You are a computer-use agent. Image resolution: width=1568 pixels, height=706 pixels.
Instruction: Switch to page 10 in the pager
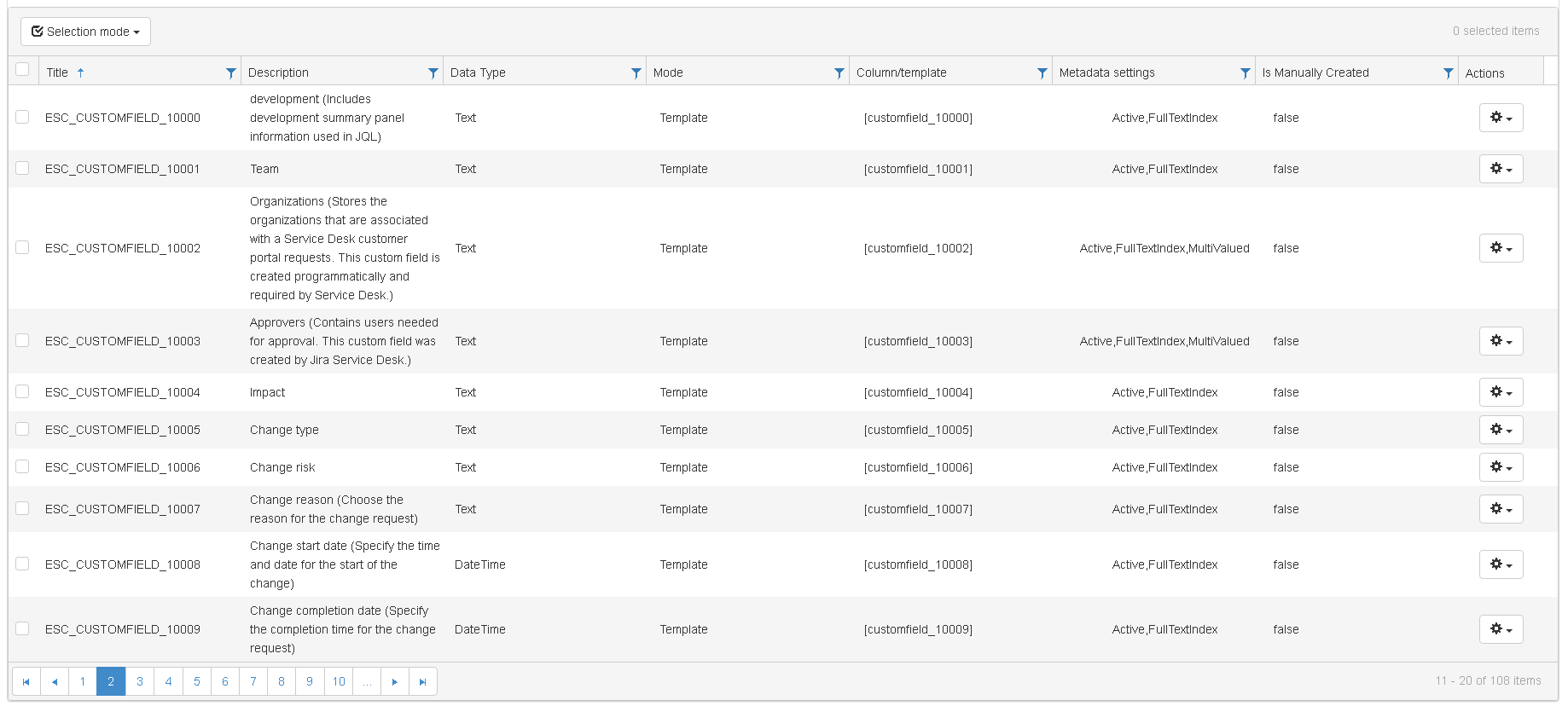point(339,681)
